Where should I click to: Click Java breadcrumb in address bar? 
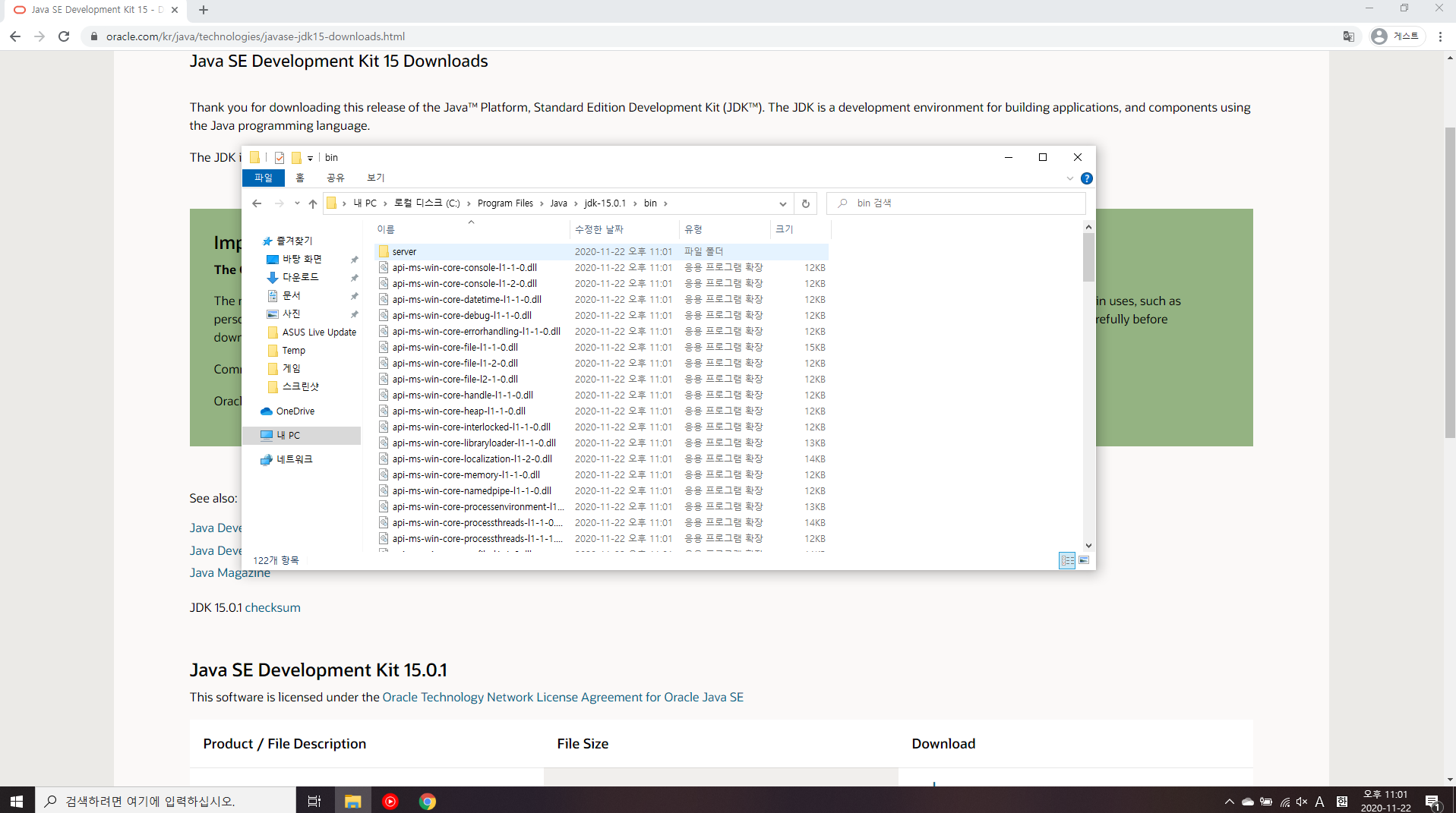point(558,203)
